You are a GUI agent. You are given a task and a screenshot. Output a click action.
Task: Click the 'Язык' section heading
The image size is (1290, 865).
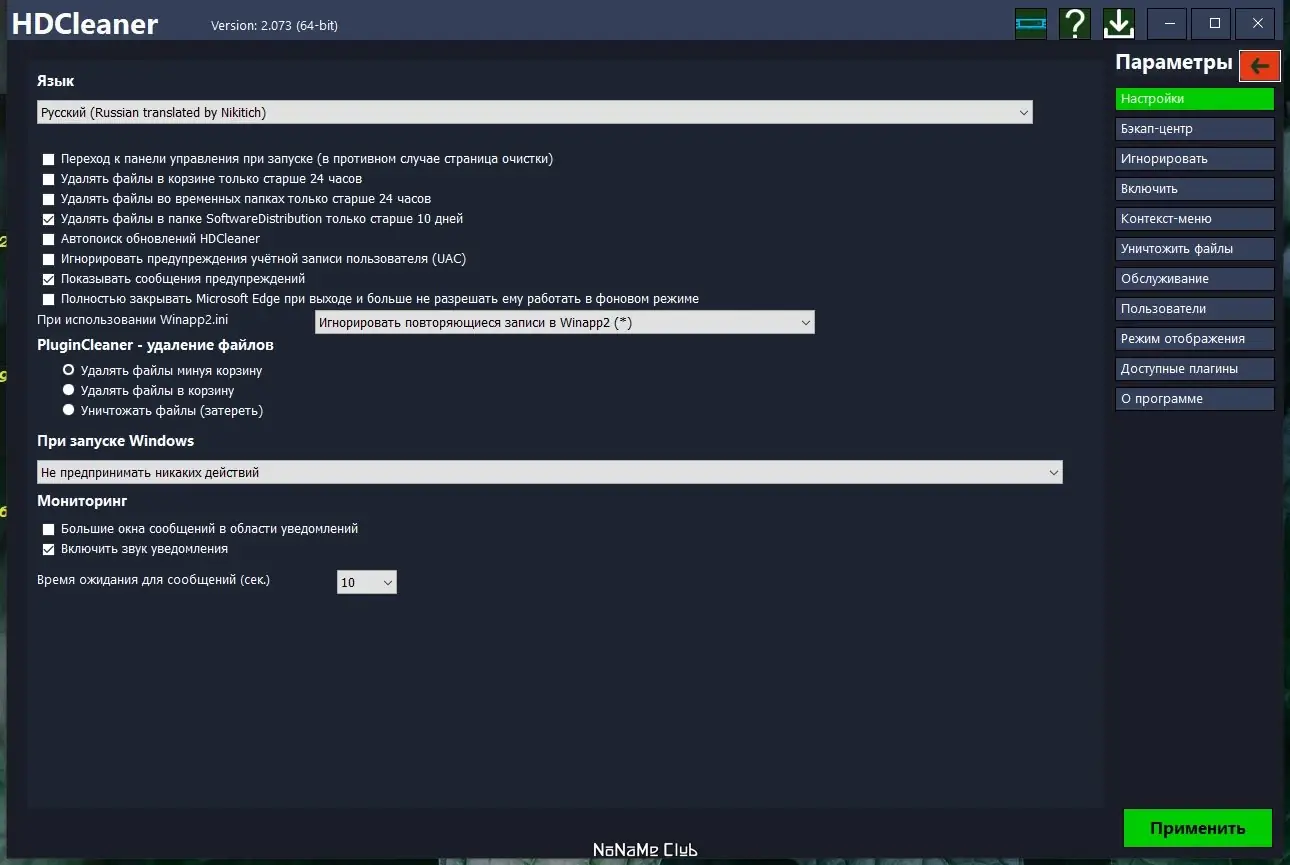tap(56, 81)
